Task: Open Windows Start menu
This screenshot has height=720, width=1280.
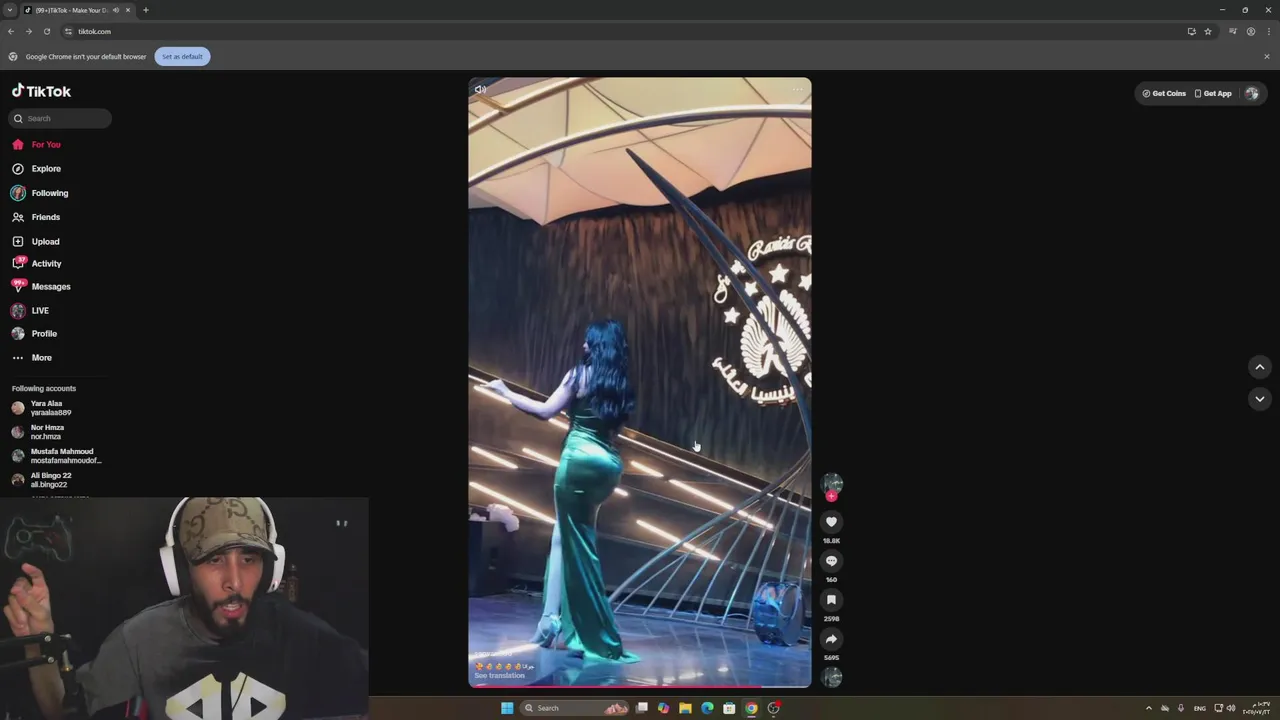Action: coord(507,708)
